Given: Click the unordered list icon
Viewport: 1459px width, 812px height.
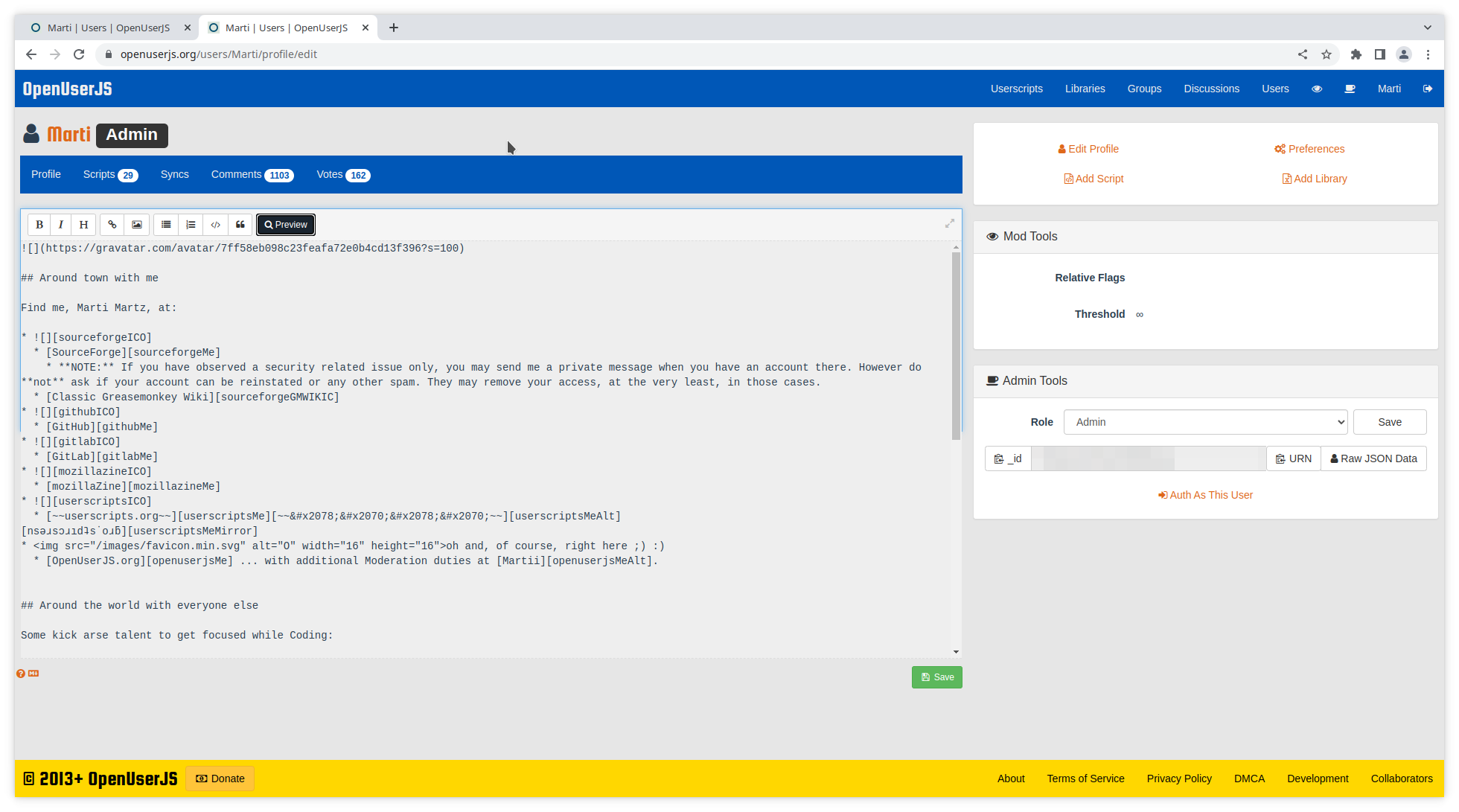Looking at the screenshot, I should [166, 225].
